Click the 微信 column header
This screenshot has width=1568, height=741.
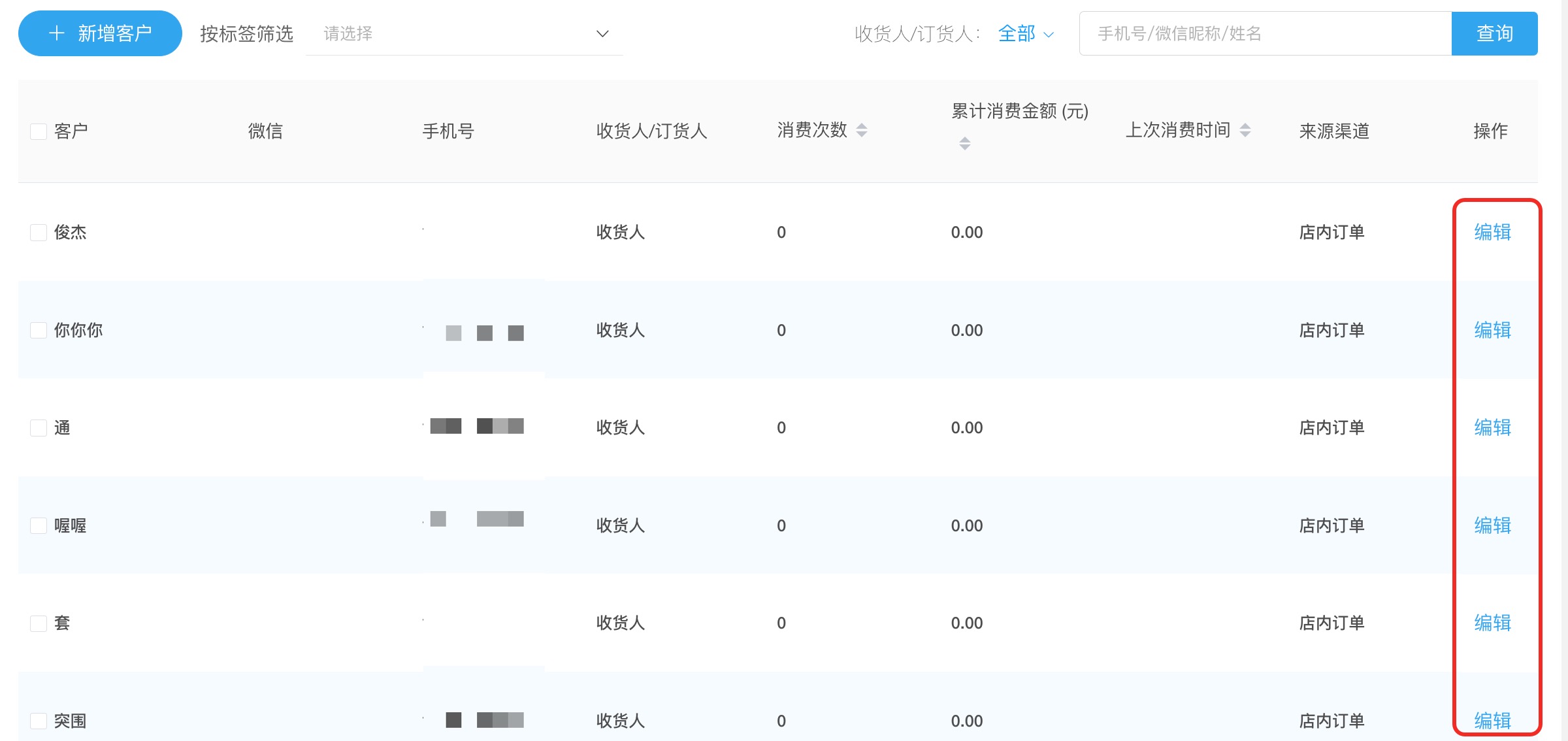click(265, 131)
